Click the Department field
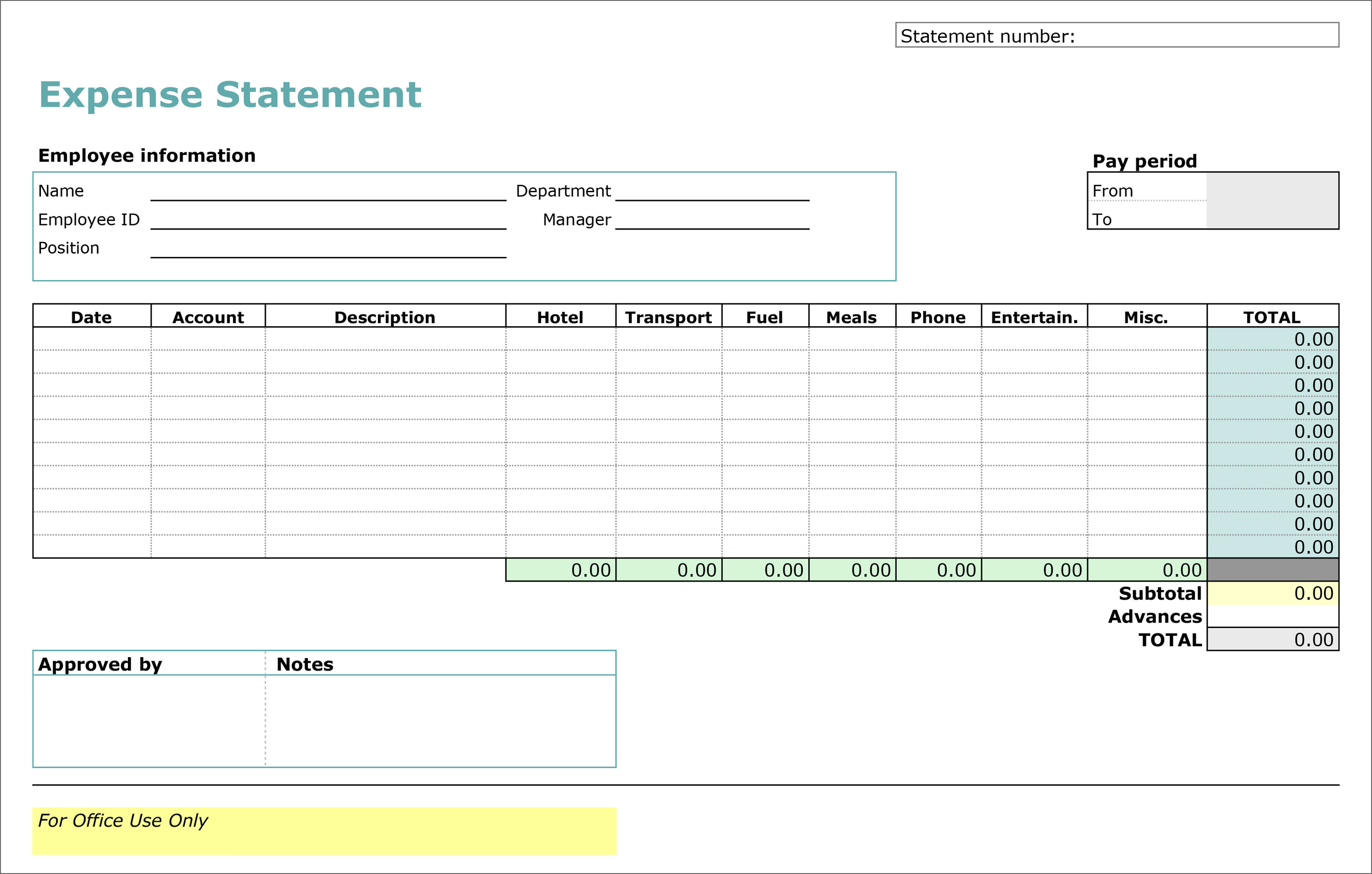Image resolution: width=1372 pixels, height=874 pixels. (x=710, y=190)
